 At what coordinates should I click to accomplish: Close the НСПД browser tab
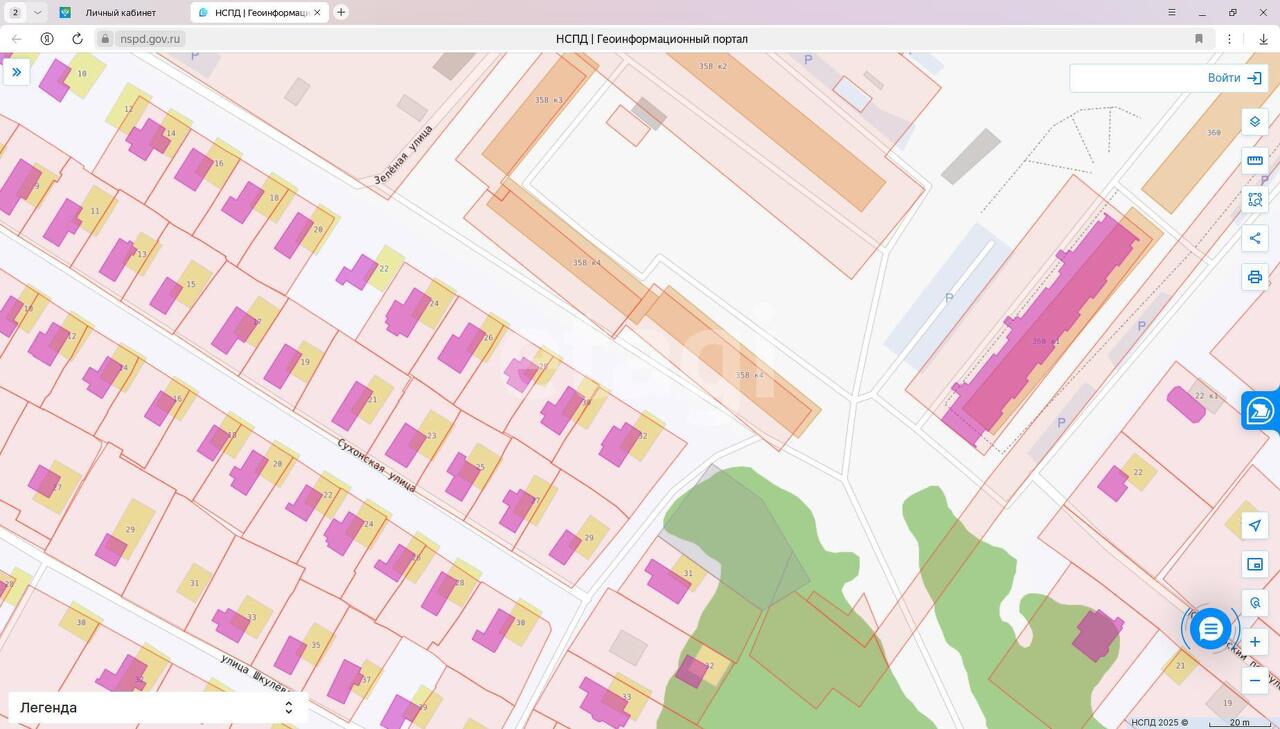318,12
